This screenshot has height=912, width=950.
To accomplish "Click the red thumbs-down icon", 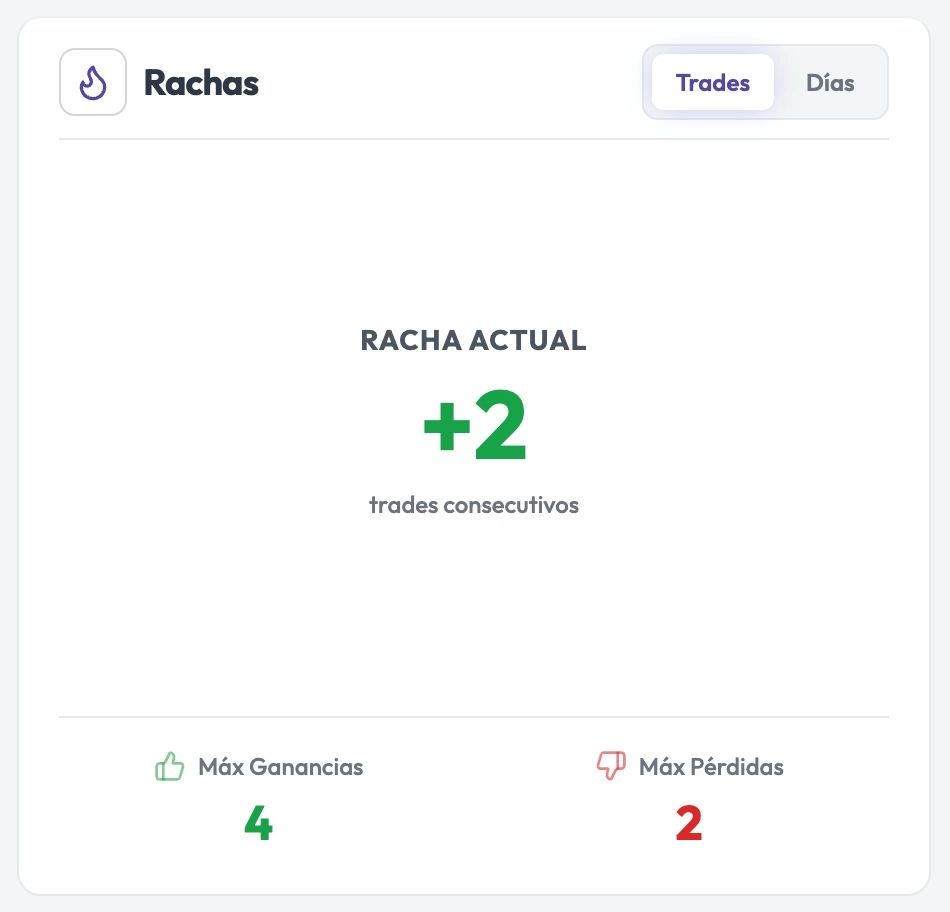I will tap(611, 765).
